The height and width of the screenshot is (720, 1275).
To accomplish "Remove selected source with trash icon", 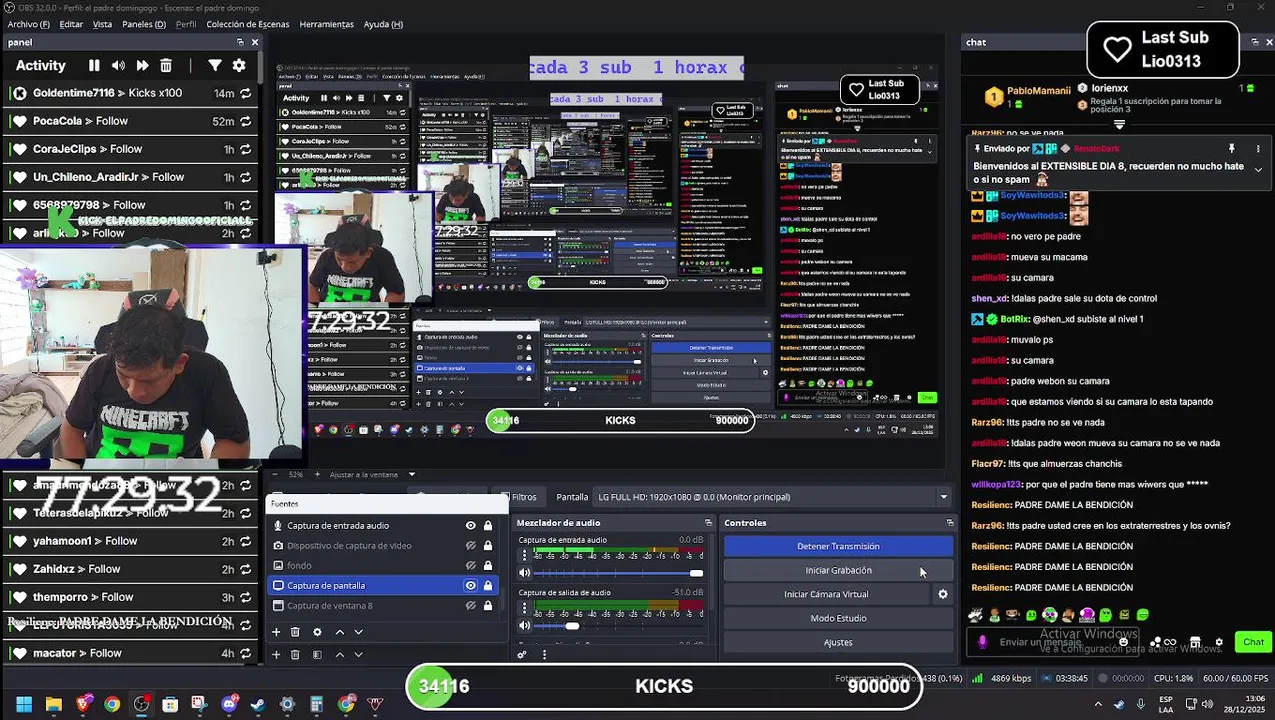I will click(295, 632).
